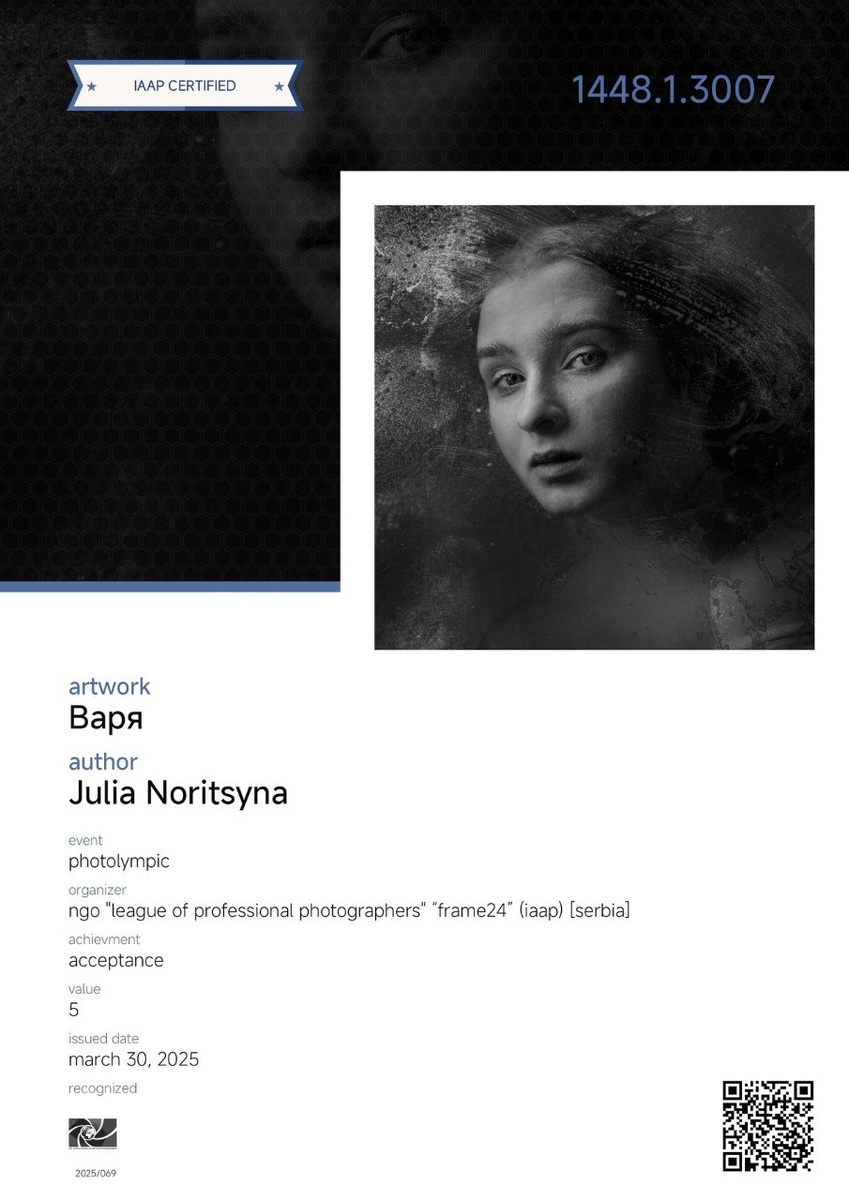Click the IAAP CERTIFIED ribbon badge
This screenshot has width=849, height=1200.
[x=185, y=86]
